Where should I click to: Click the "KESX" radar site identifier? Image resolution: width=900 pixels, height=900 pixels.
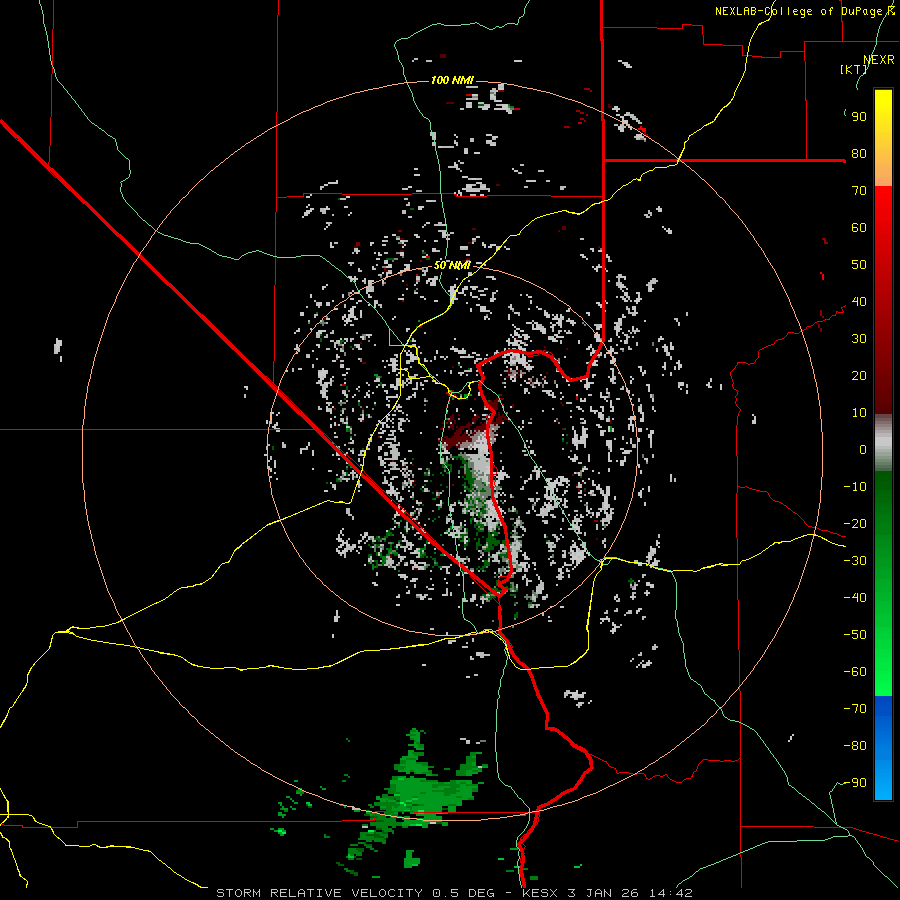(x=540, y=893)
